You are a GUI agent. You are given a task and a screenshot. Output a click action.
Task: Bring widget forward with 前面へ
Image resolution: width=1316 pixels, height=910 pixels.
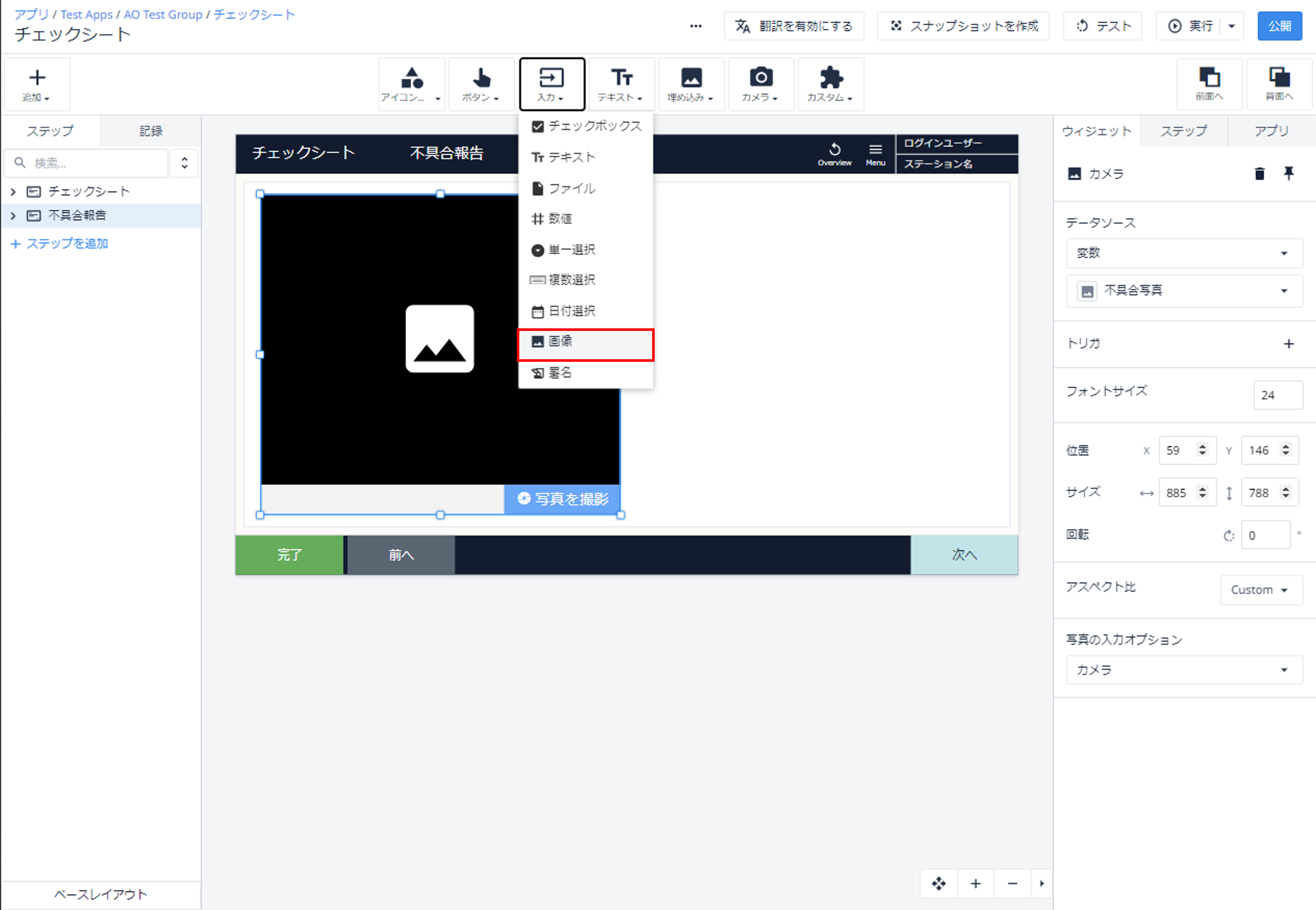[1209, 84]
